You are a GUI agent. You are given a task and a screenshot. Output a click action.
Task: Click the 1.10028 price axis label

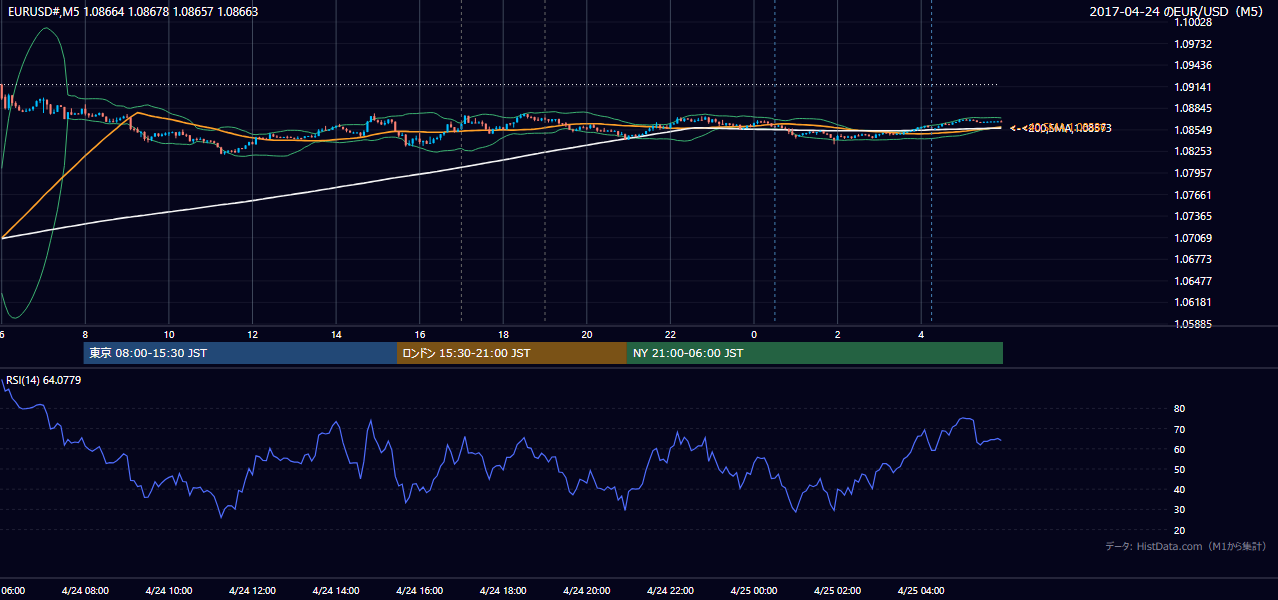[1194, 22]
